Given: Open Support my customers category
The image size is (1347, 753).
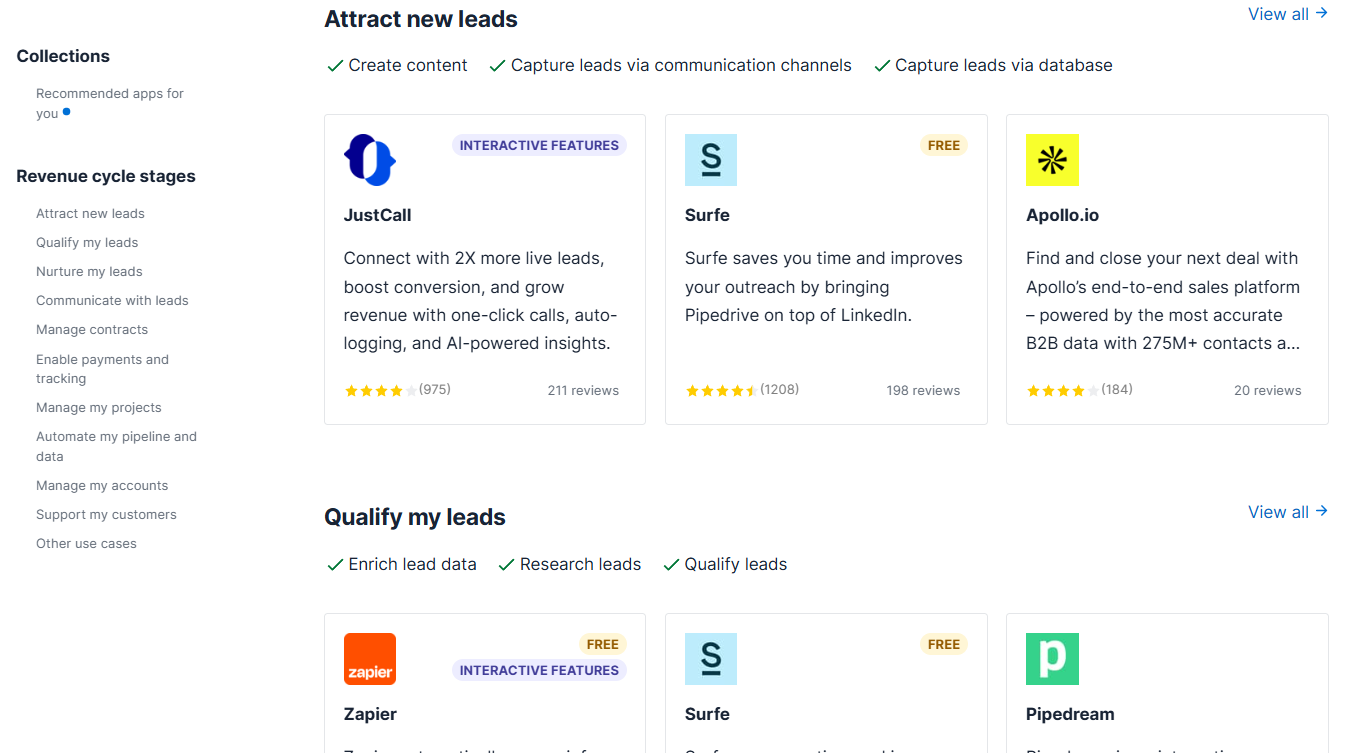Looking at the screenshot, I should pos(106,514).
